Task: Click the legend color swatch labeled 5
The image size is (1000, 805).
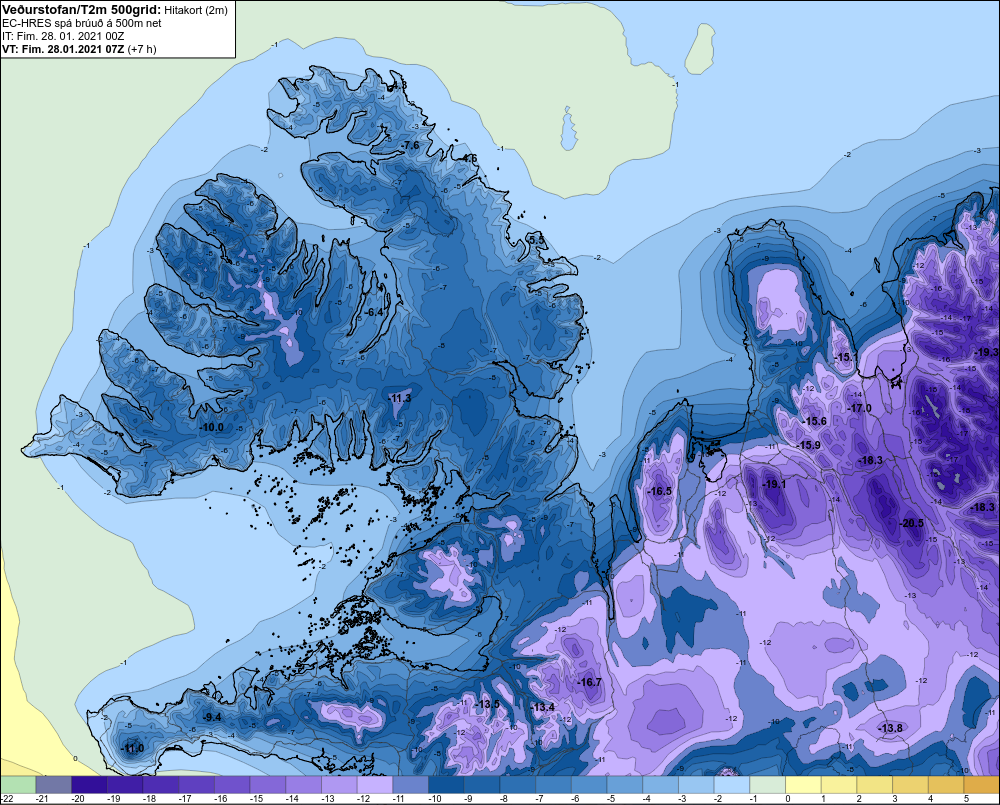Action: pos(982,784)
